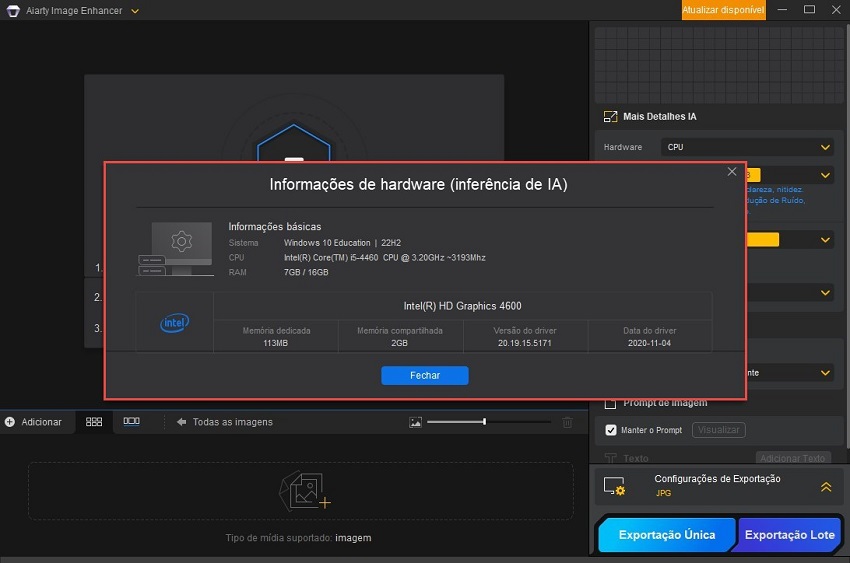The image size is (850, 563).
Task: Click the driver date 2020-11-04
Action: pyautogui.click(x=649, y=343)
